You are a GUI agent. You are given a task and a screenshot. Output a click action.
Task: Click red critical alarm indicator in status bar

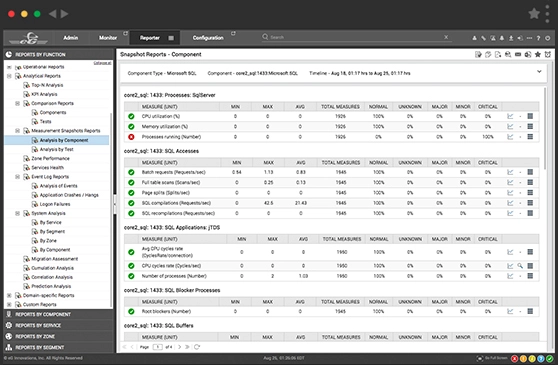pyautogui.click(x=515, y=359)
